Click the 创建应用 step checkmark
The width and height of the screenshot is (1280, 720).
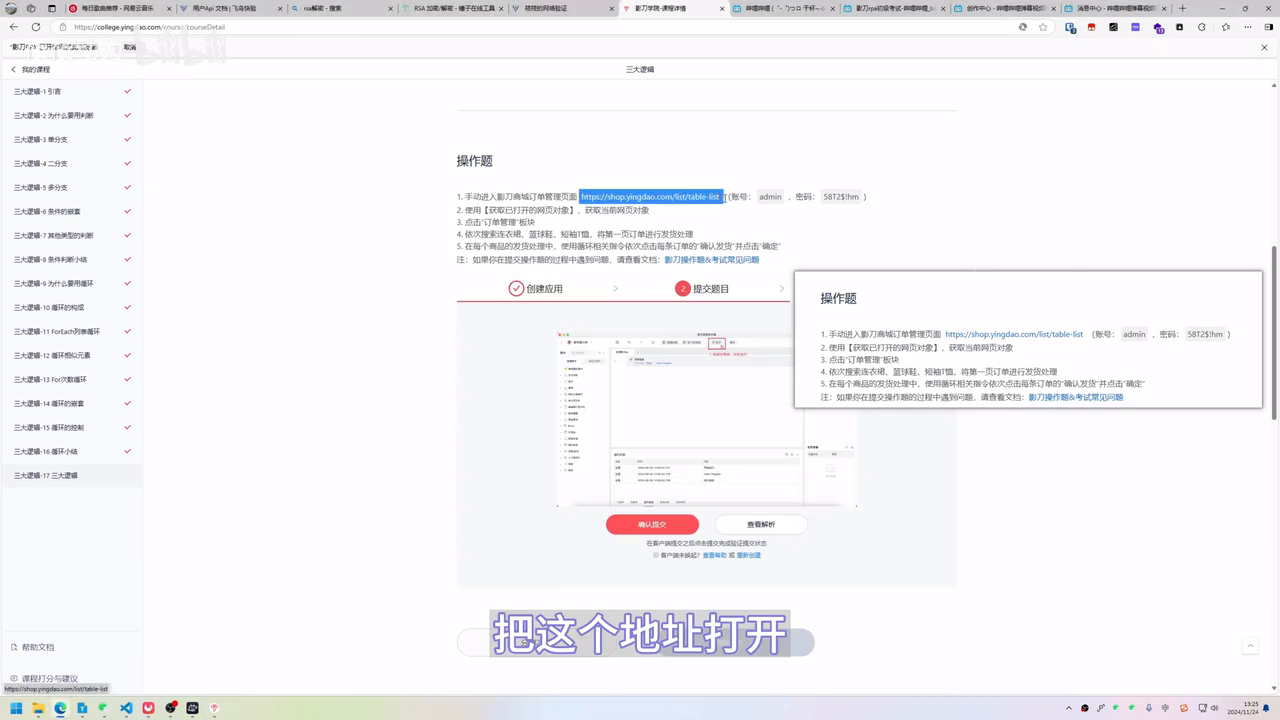(516, 288)
